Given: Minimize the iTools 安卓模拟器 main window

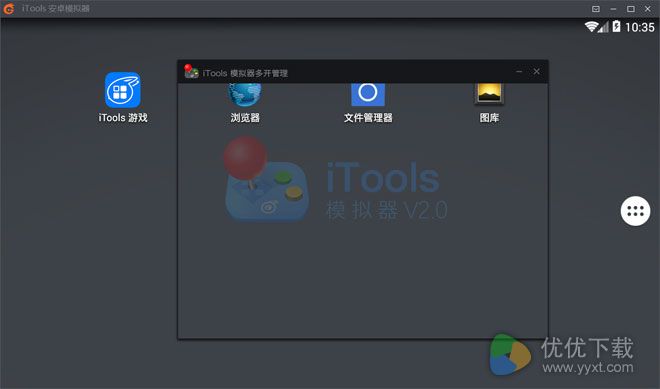Looking at the screenshot, I should click(x=613, y=9).
